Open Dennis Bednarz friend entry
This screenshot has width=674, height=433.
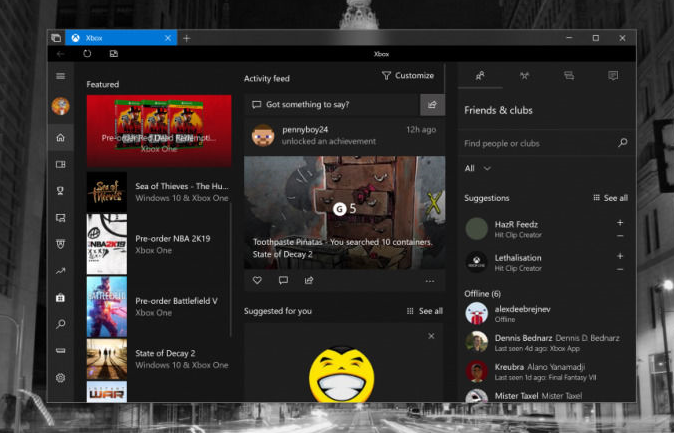click(546, 342)
